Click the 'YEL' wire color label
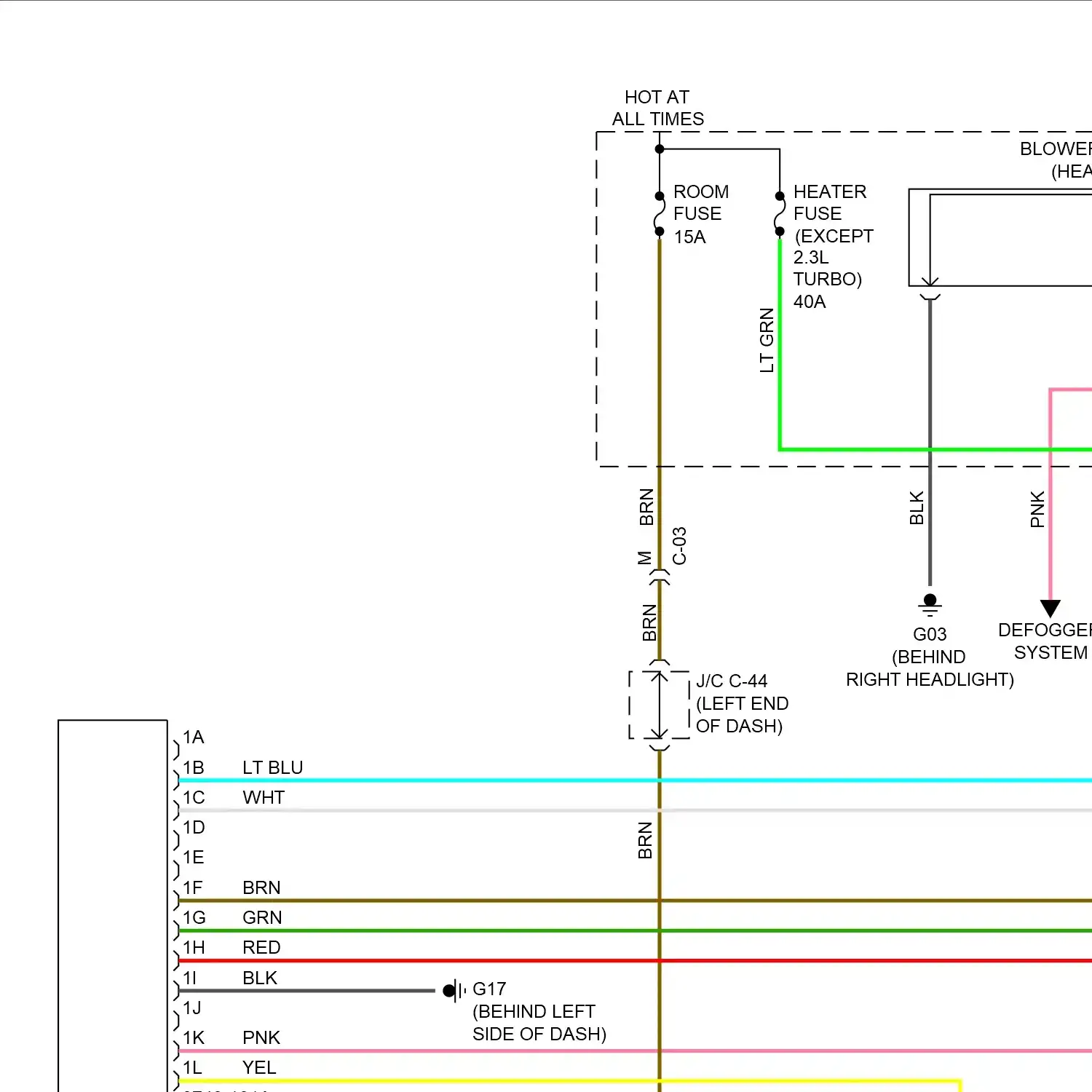The image size is (1092, 1092). (x=259, y=1067)
